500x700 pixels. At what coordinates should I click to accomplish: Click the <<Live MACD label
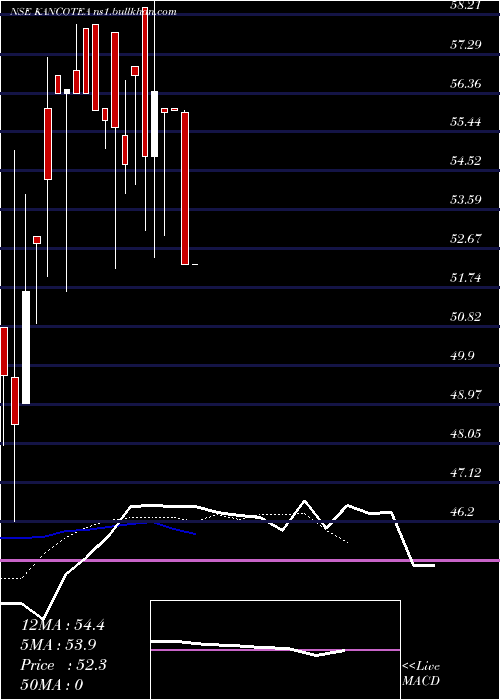click(x=421, y=674)
